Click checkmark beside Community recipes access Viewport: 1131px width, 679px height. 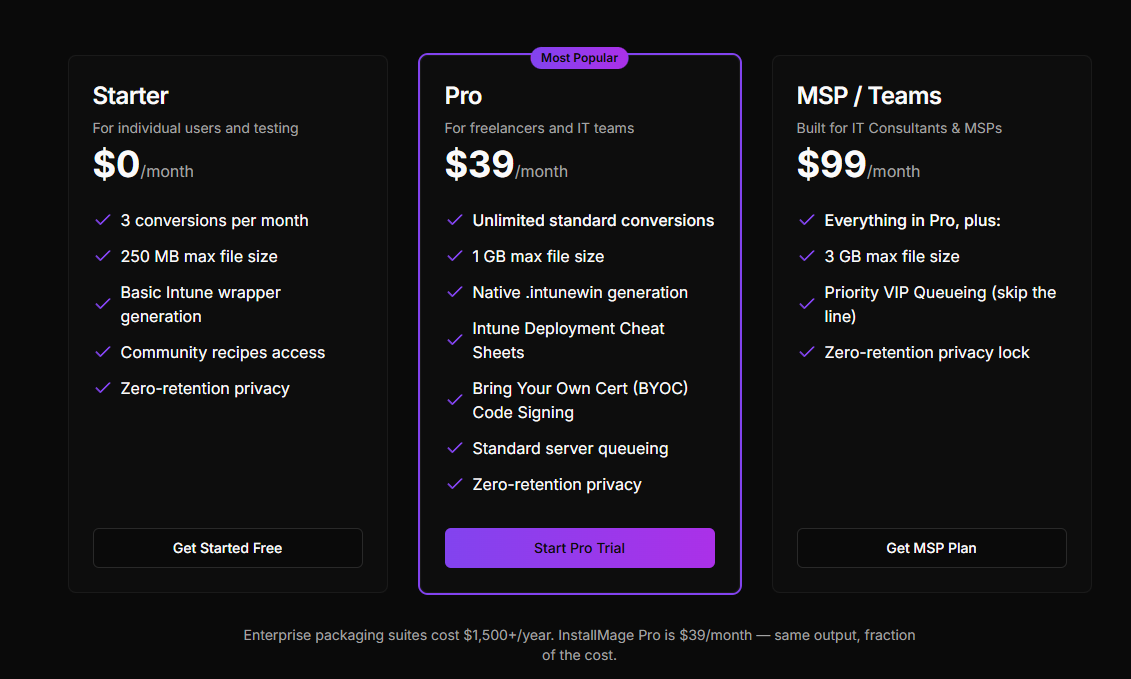point(102,352)
